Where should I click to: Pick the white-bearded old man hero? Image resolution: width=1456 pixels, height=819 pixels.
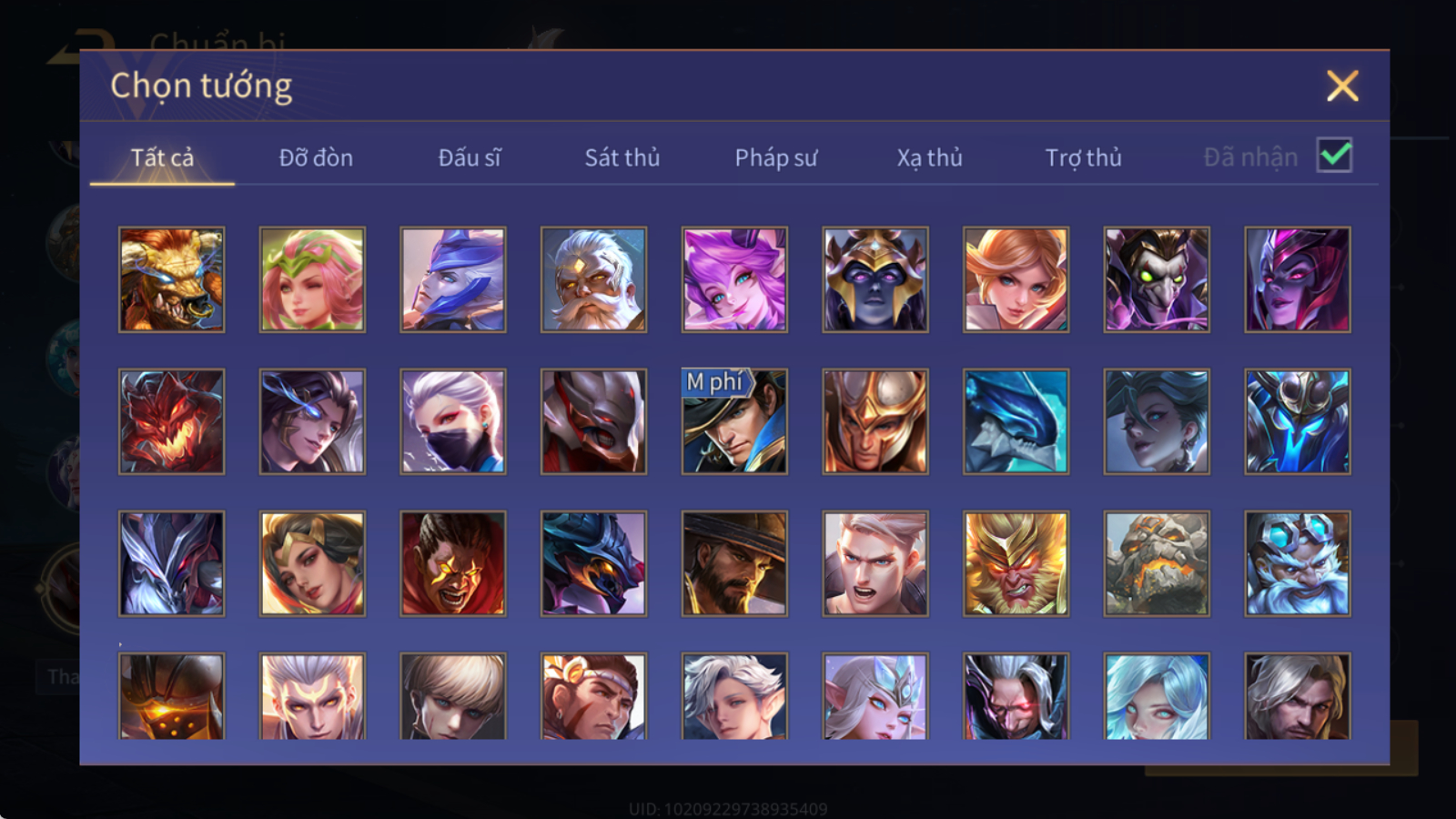593,279
